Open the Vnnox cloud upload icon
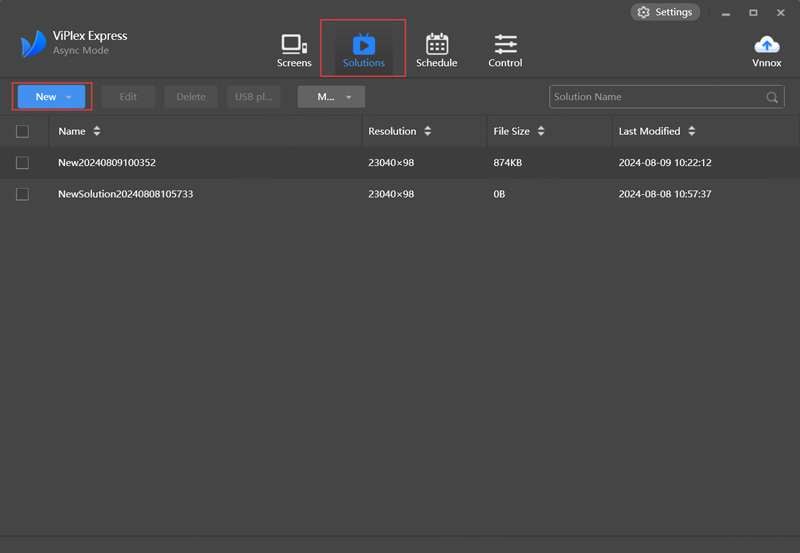 tap(766, 44)
